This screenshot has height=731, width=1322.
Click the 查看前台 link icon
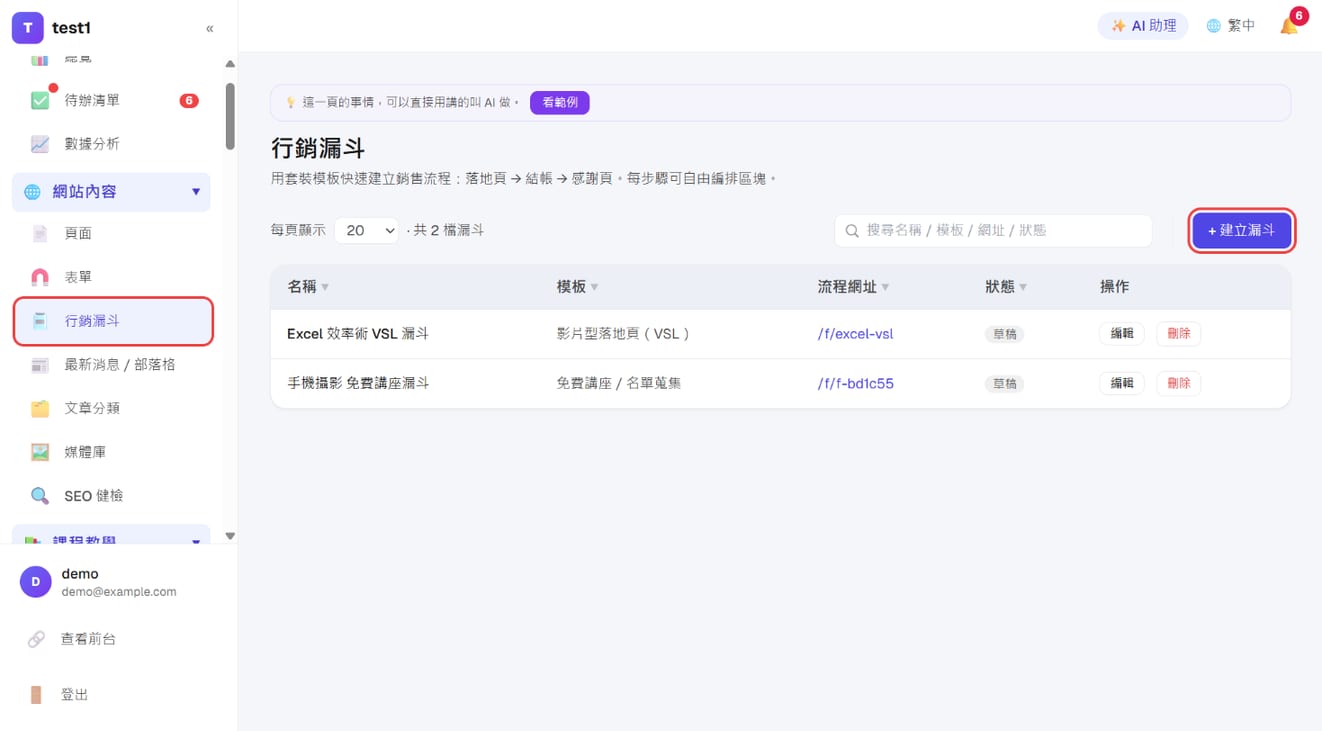tap(36, 639)
